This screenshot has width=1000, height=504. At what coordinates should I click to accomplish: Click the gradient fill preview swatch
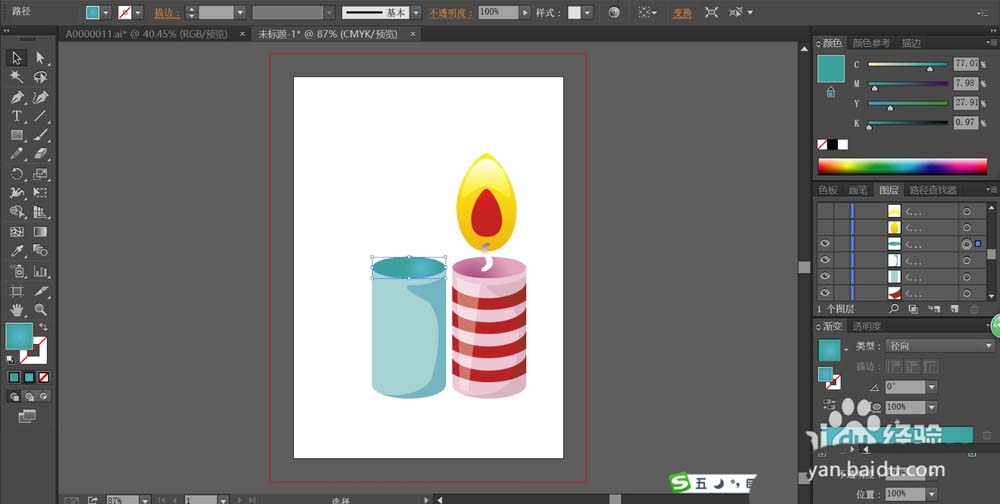point(830,350)
